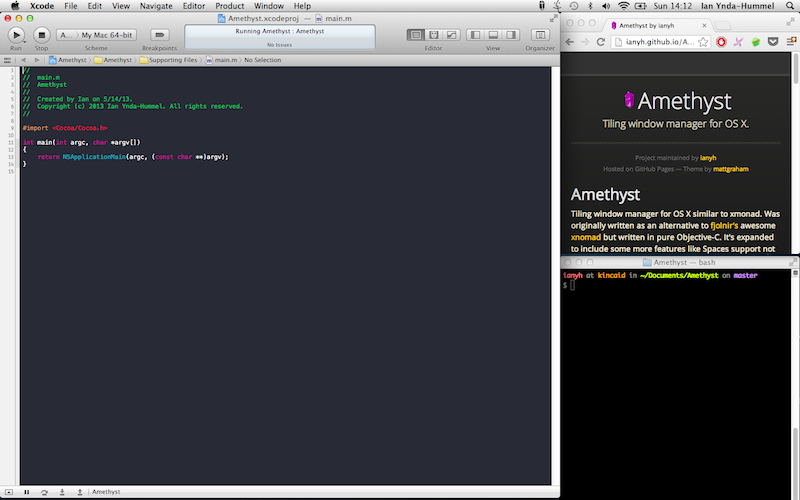Switch to the Version editor mode
The height and width of the screenshot is (500, 800).
(x=452, y=35)
